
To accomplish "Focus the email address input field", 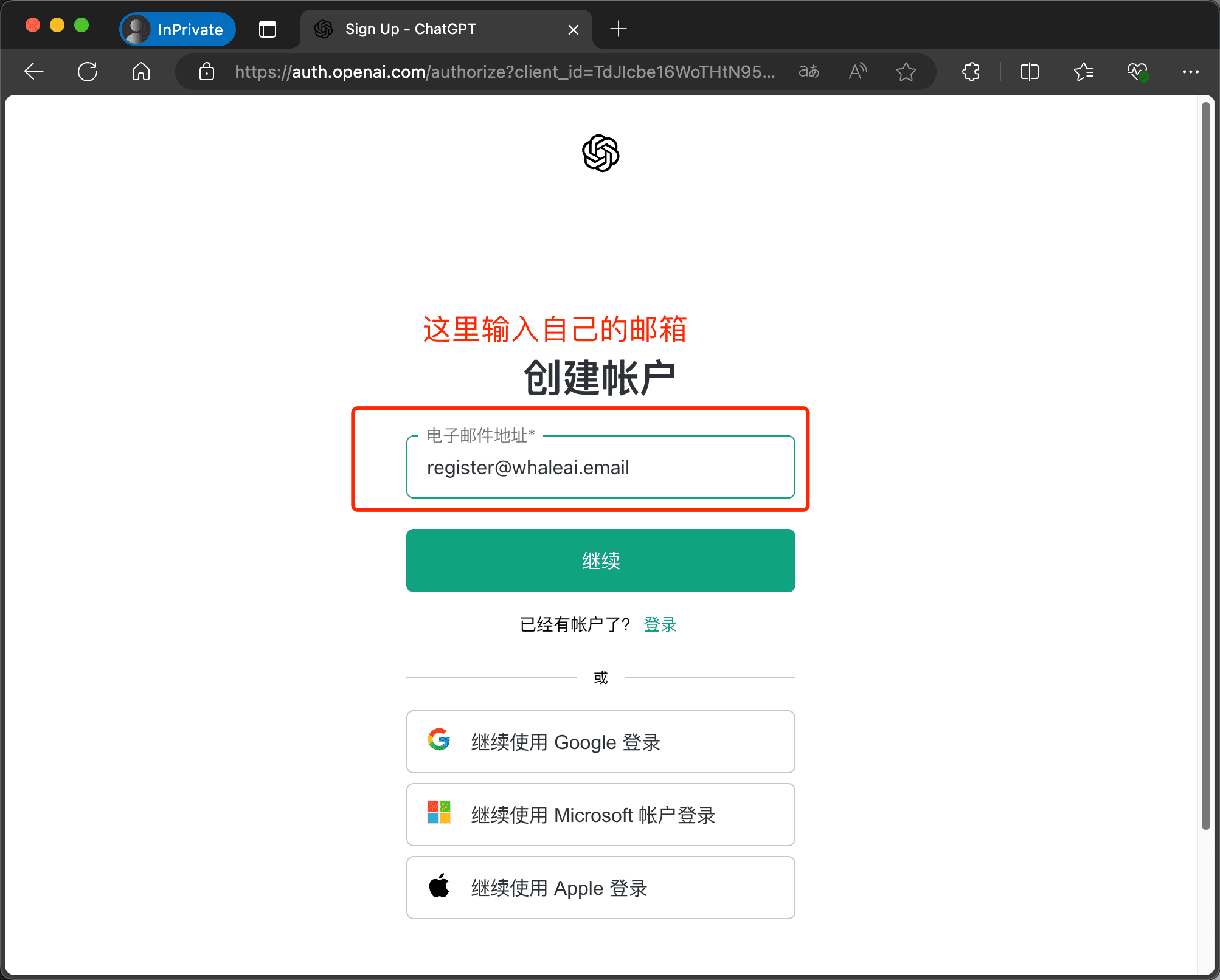I will (x=601, y=467).
